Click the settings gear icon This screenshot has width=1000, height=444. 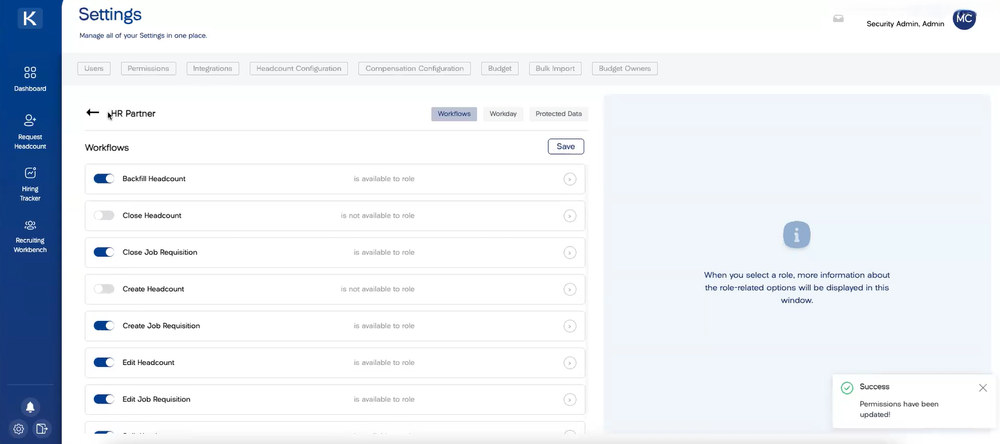(18, 429)
